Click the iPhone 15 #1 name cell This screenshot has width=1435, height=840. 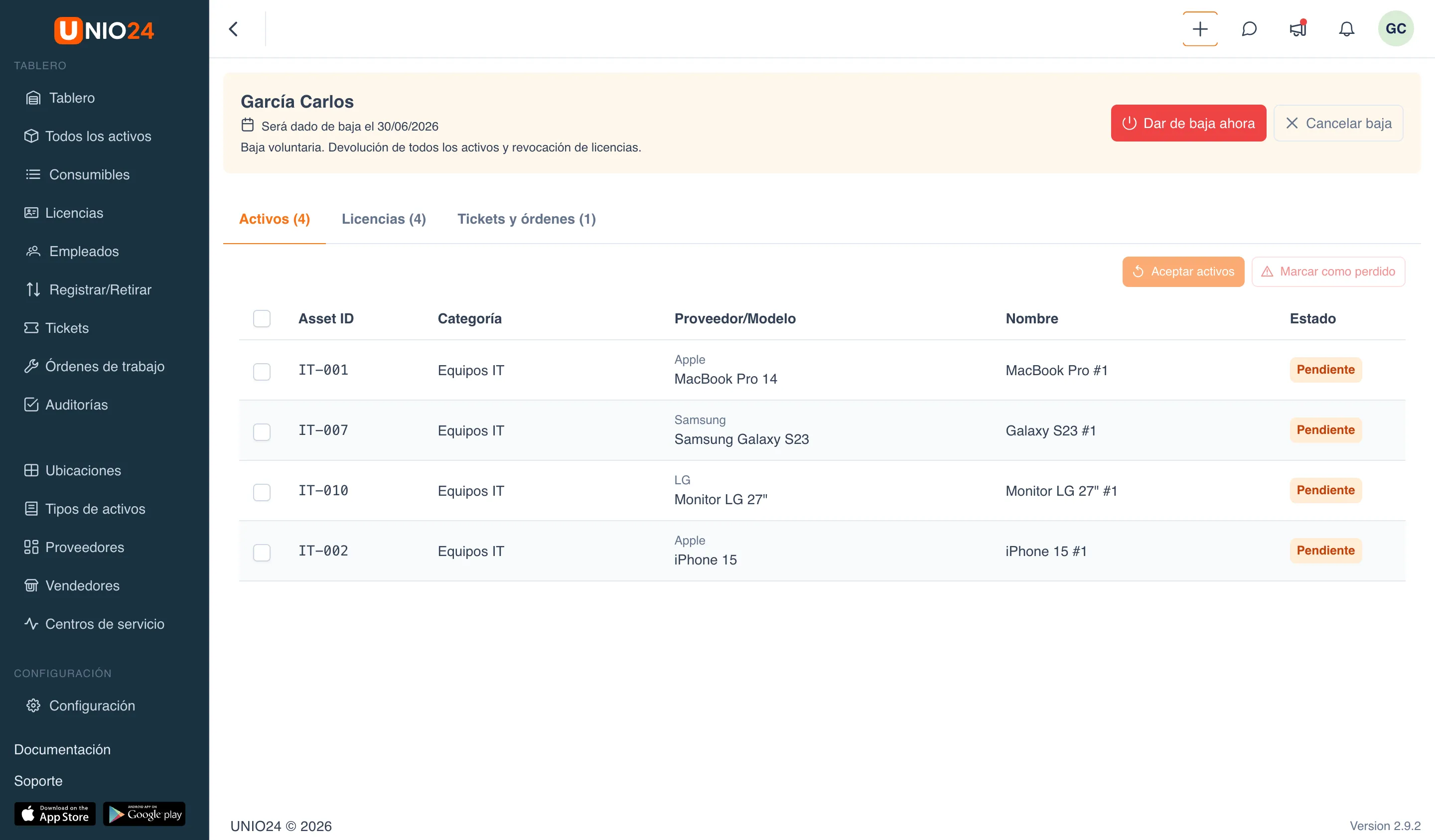point(1046,551)
